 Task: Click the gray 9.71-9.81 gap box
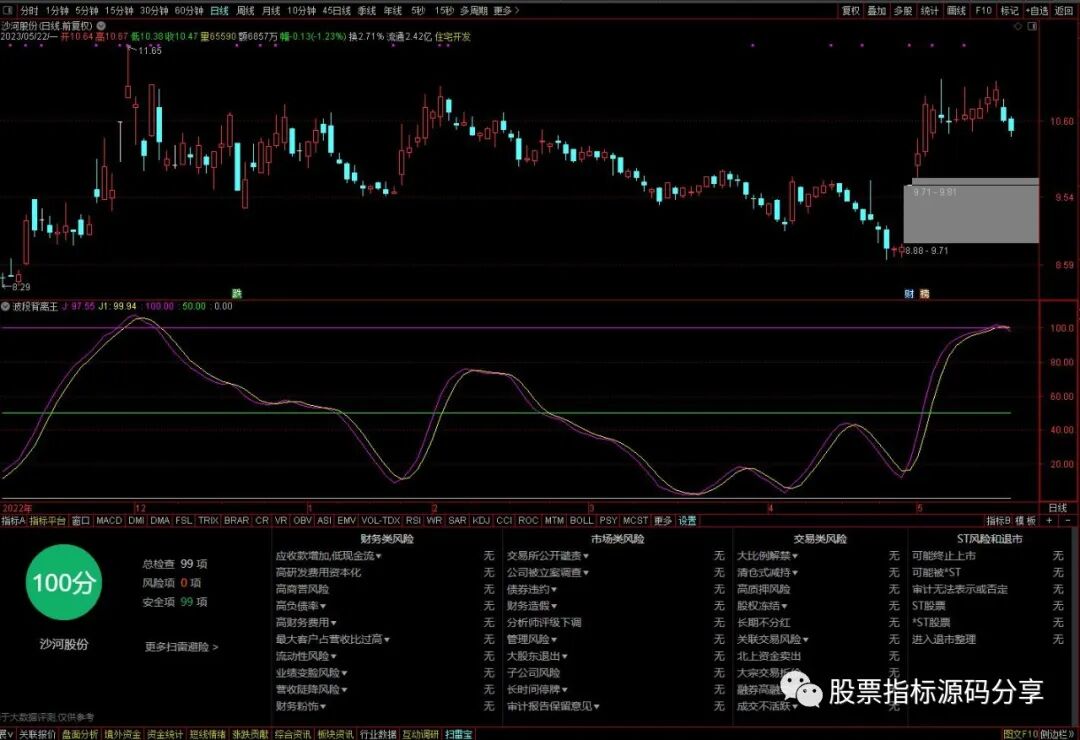tap(971, 211)
